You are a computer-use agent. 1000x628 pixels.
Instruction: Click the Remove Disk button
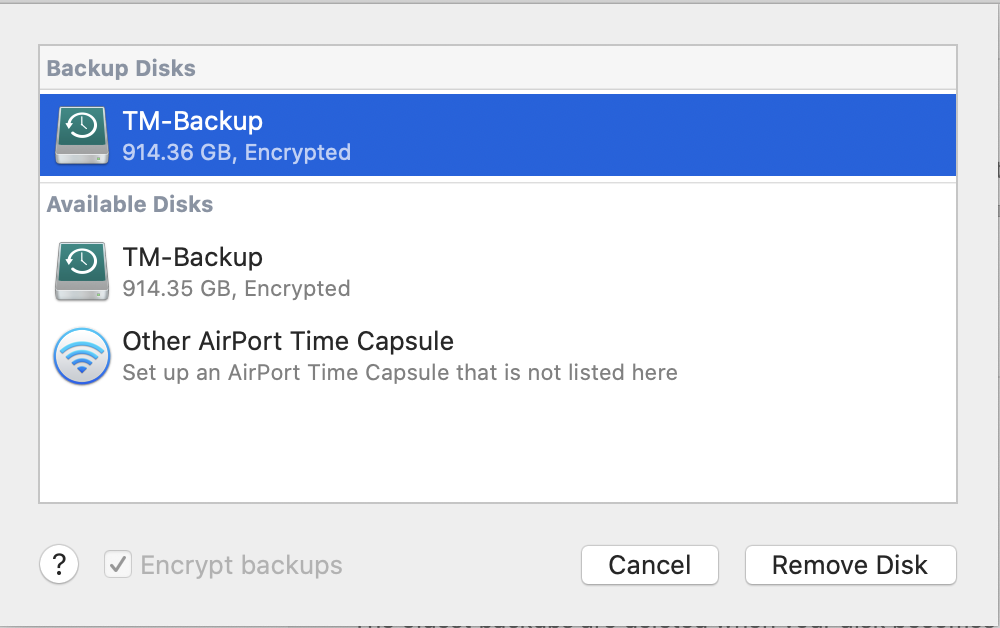coord(850,565)
